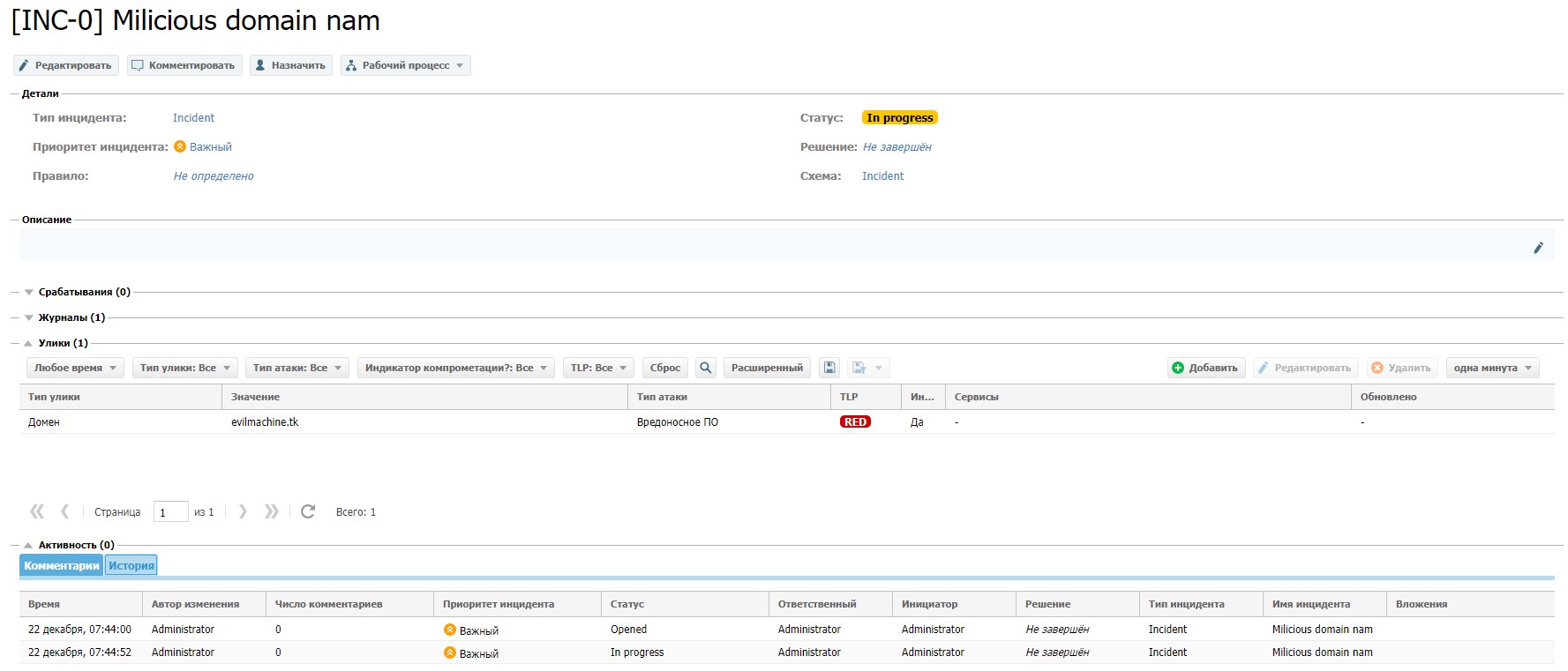1568x671 pixels.
Task: Go to first page icon
Action: click(37, 511)
